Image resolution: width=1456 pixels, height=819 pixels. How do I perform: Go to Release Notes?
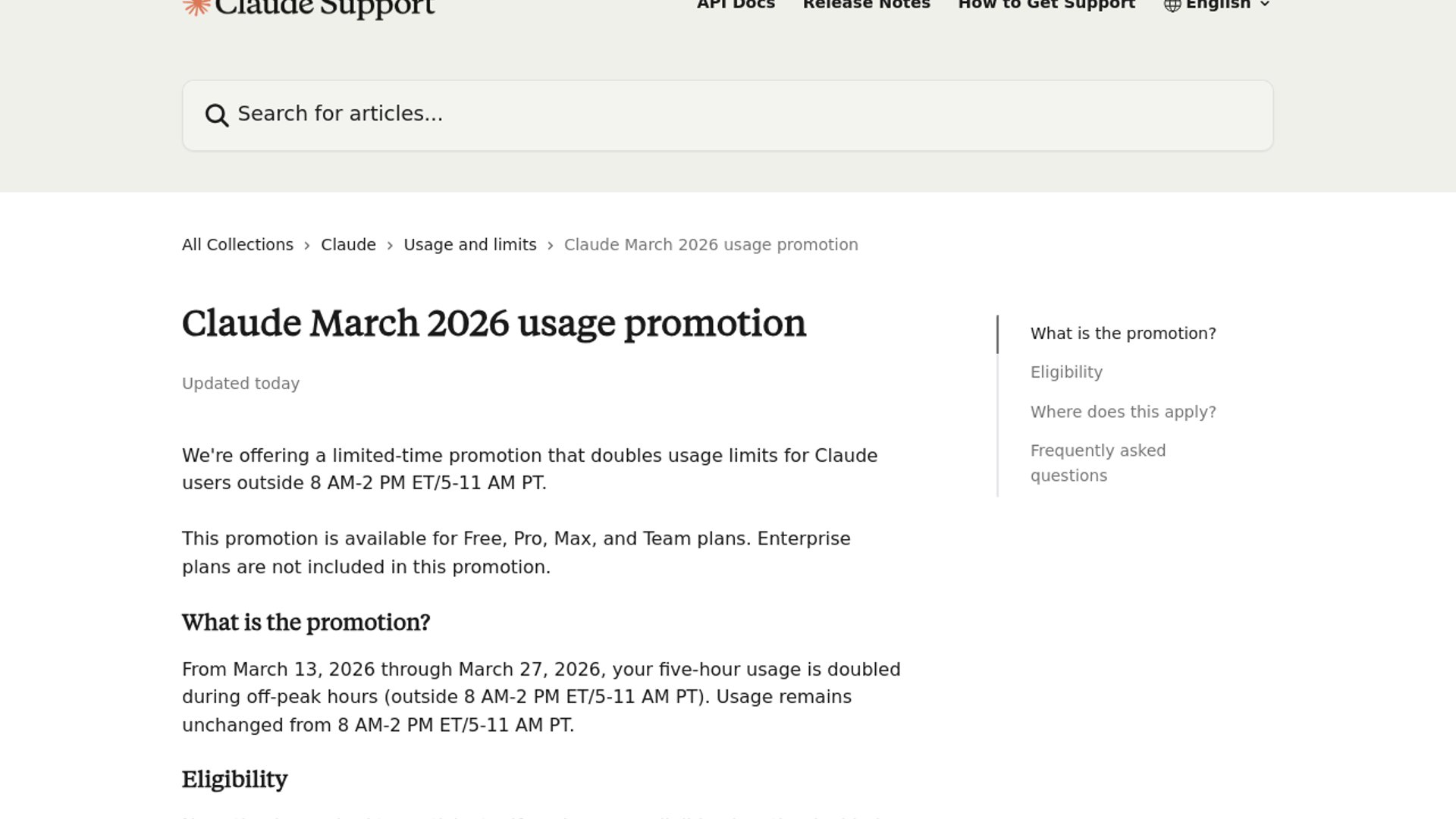pyautogui.click(x=866, y=5)
